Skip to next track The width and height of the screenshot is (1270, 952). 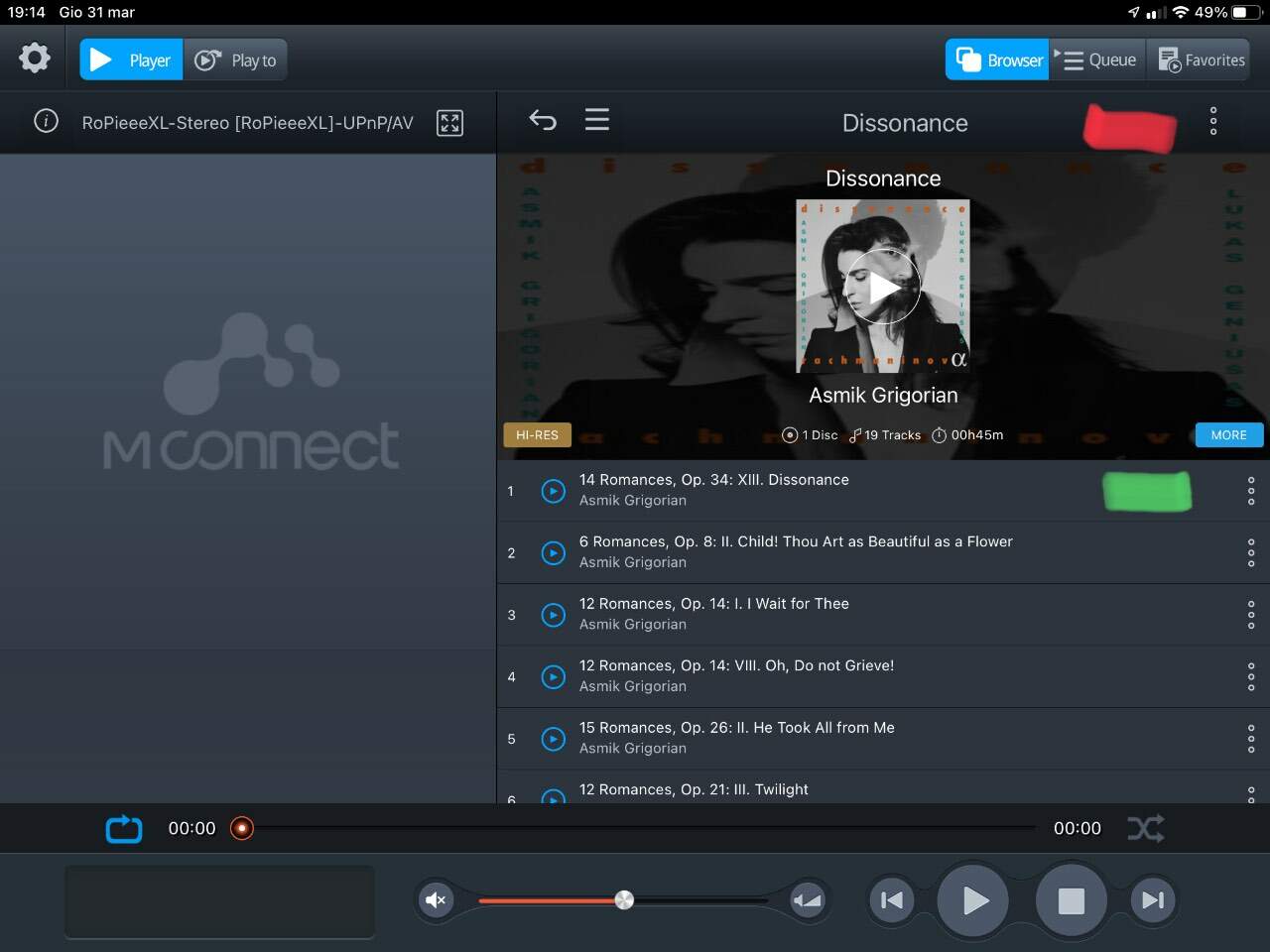1153,900
